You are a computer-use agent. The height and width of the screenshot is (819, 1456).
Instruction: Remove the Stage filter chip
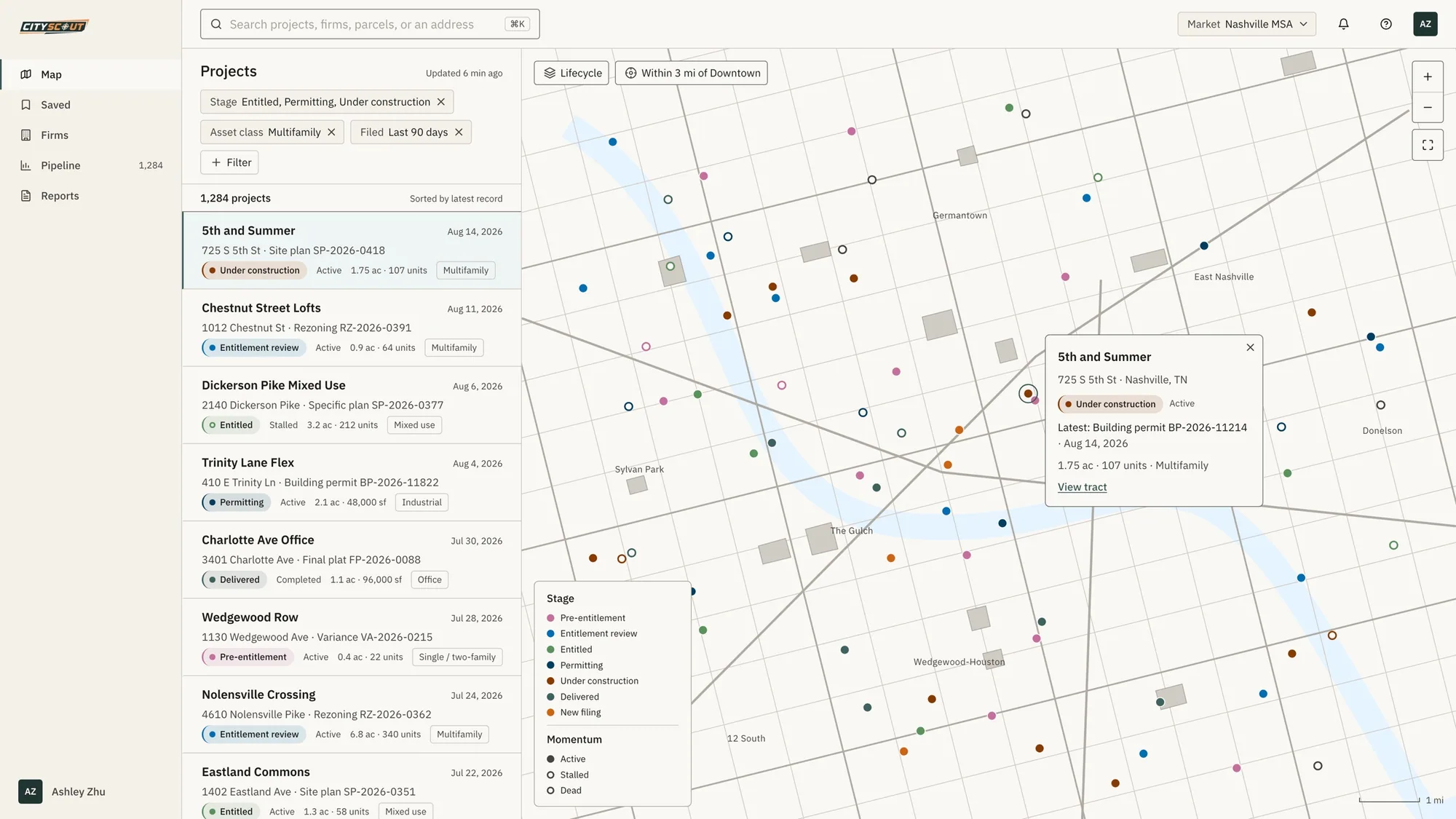pos(440,102)
